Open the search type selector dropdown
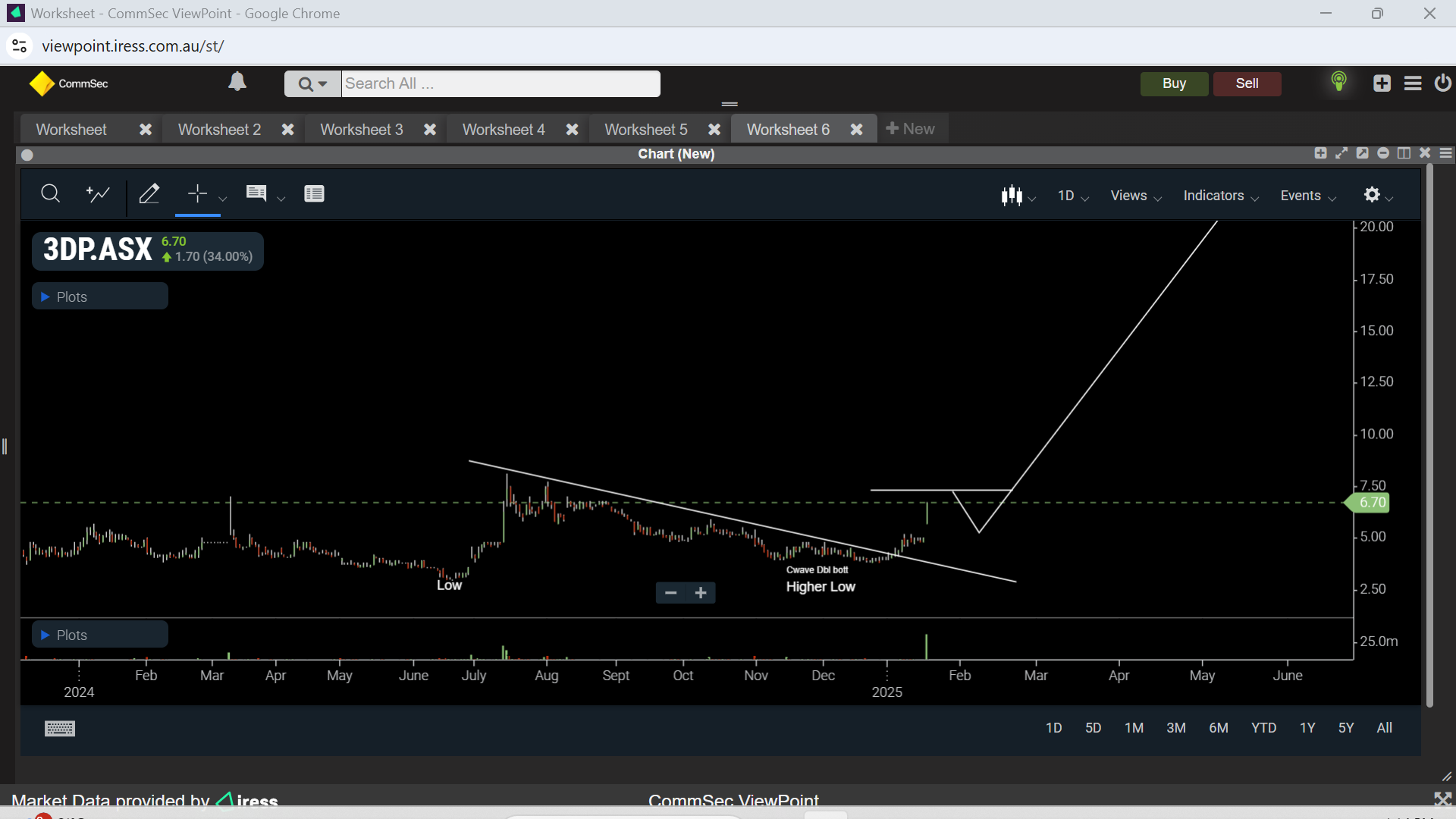This screenshot has width=1456, height=819. pyautogui.click(x=312, y=83)
